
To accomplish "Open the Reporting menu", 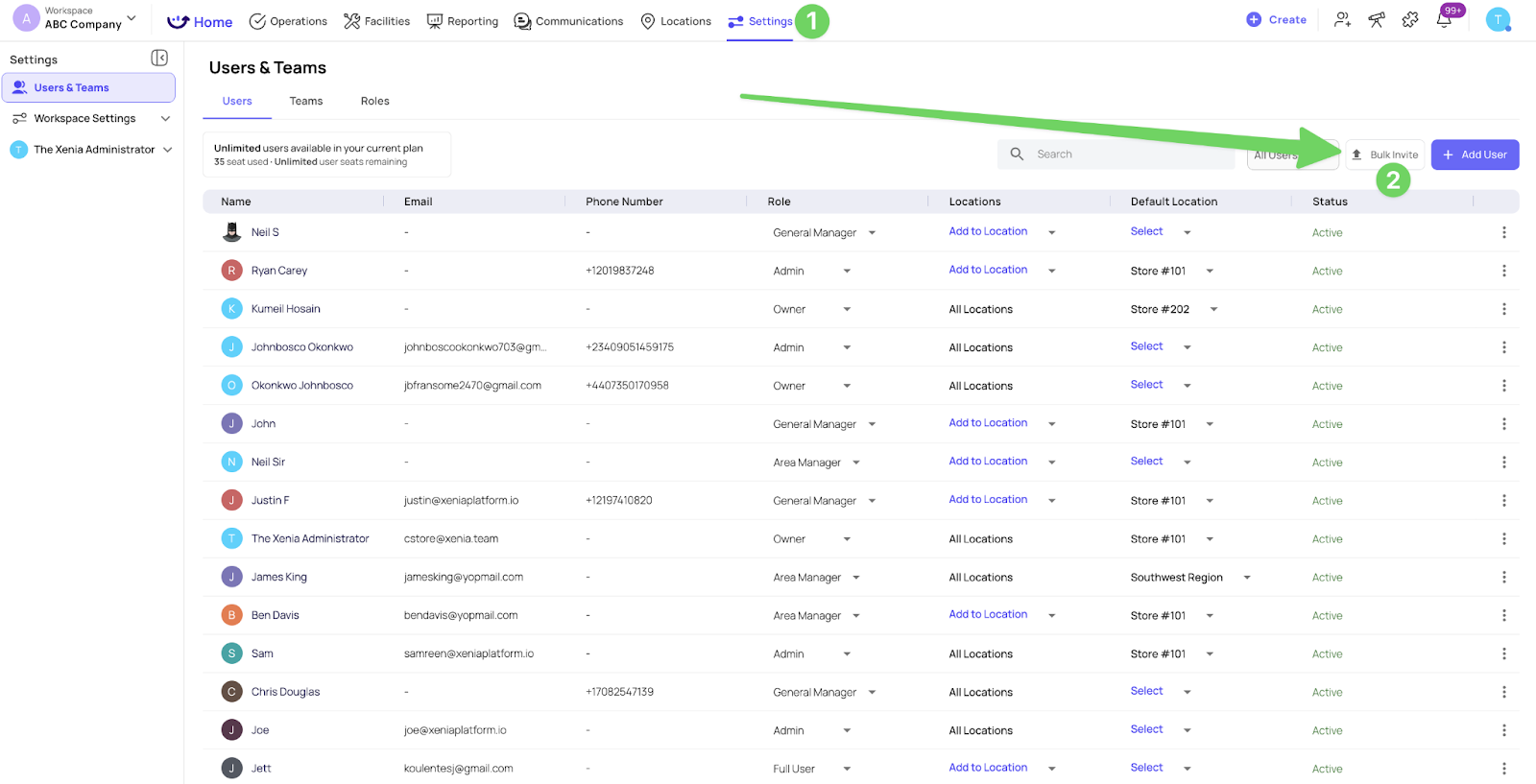I will [463, 21].
